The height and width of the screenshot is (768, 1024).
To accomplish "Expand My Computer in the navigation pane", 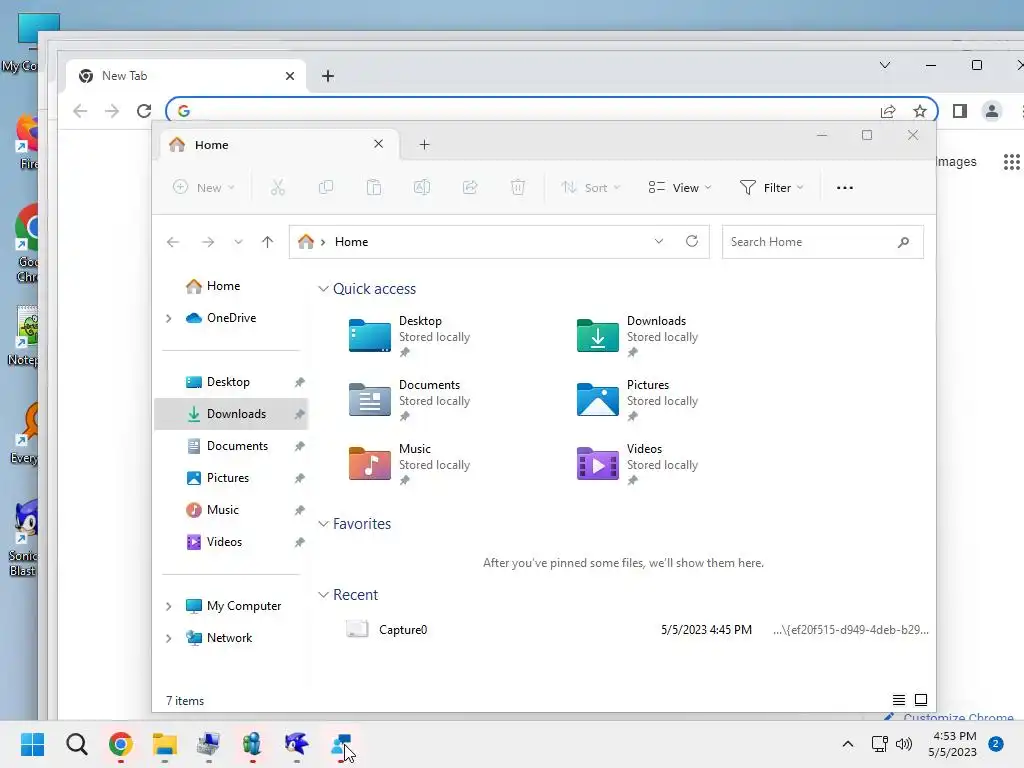I will click(168, 606).
